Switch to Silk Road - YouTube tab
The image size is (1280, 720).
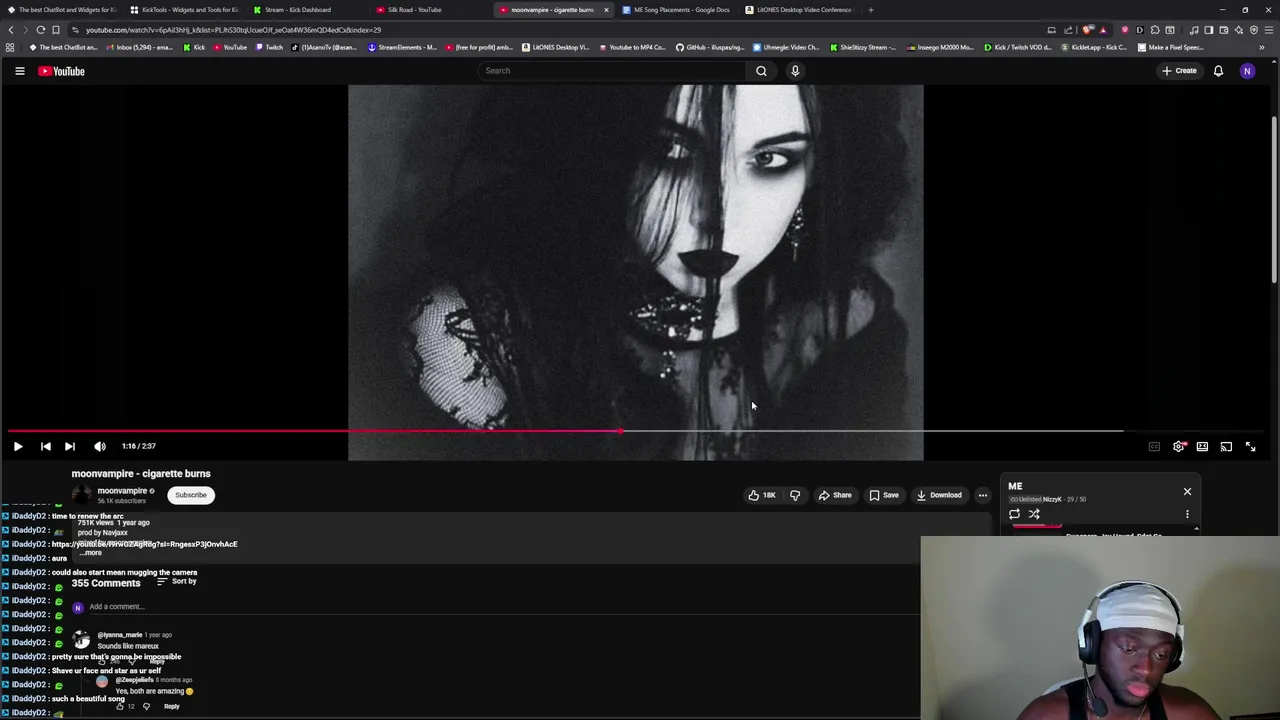point(428,10)
